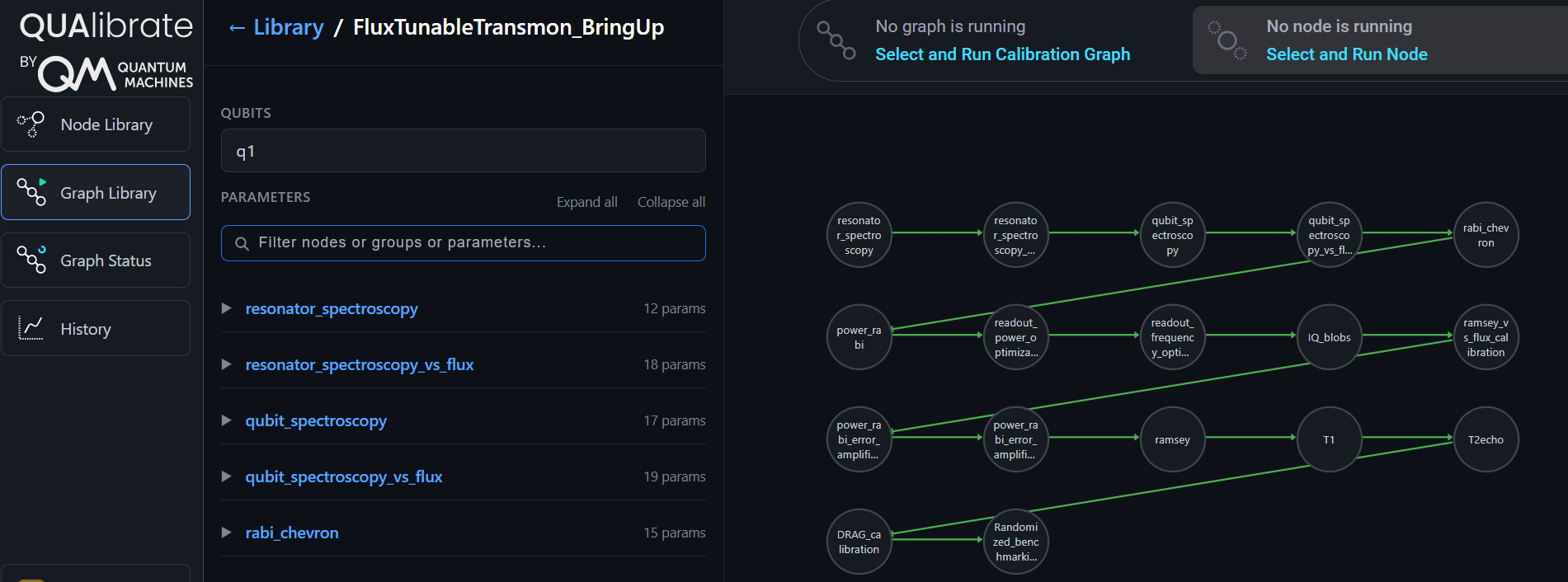Click the 18 params count text
1568x582 pixels.
[x=674, y=364]
